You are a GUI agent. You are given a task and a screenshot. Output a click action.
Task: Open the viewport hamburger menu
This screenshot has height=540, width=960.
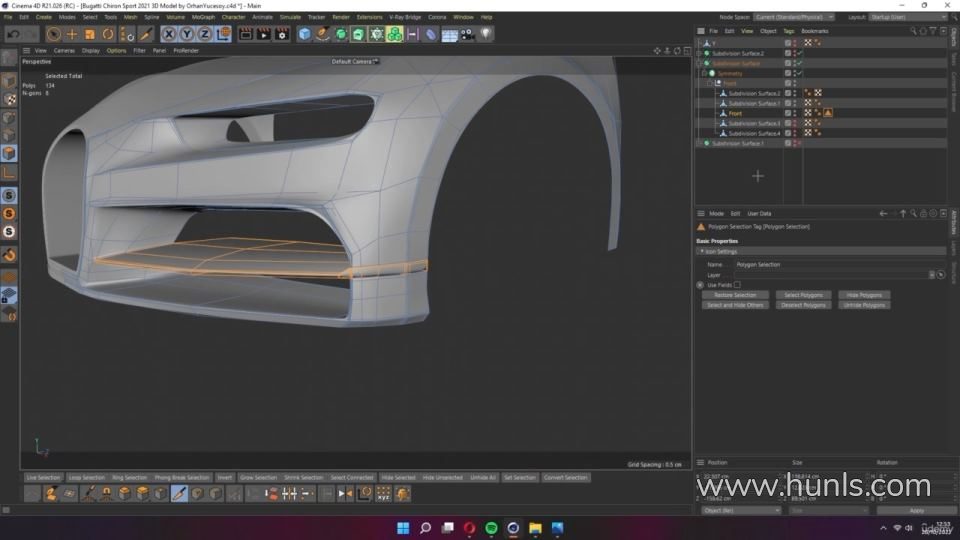(26, 51)
